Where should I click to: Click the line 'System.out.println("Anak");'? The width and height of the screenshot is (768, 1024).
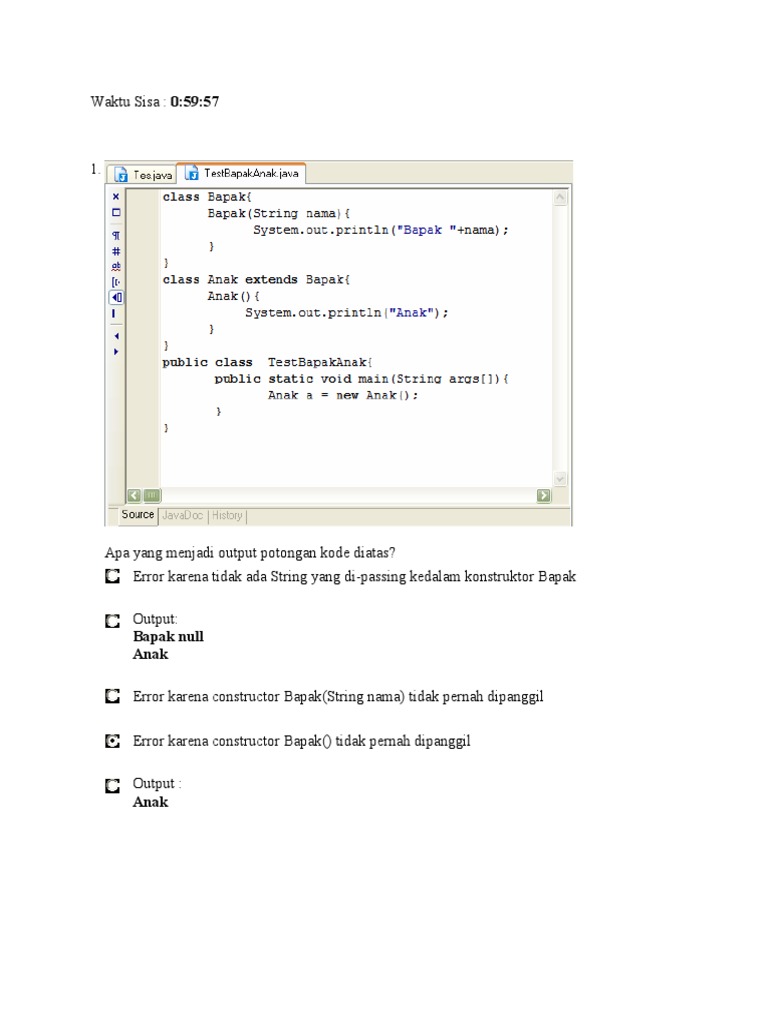(347, 313)
